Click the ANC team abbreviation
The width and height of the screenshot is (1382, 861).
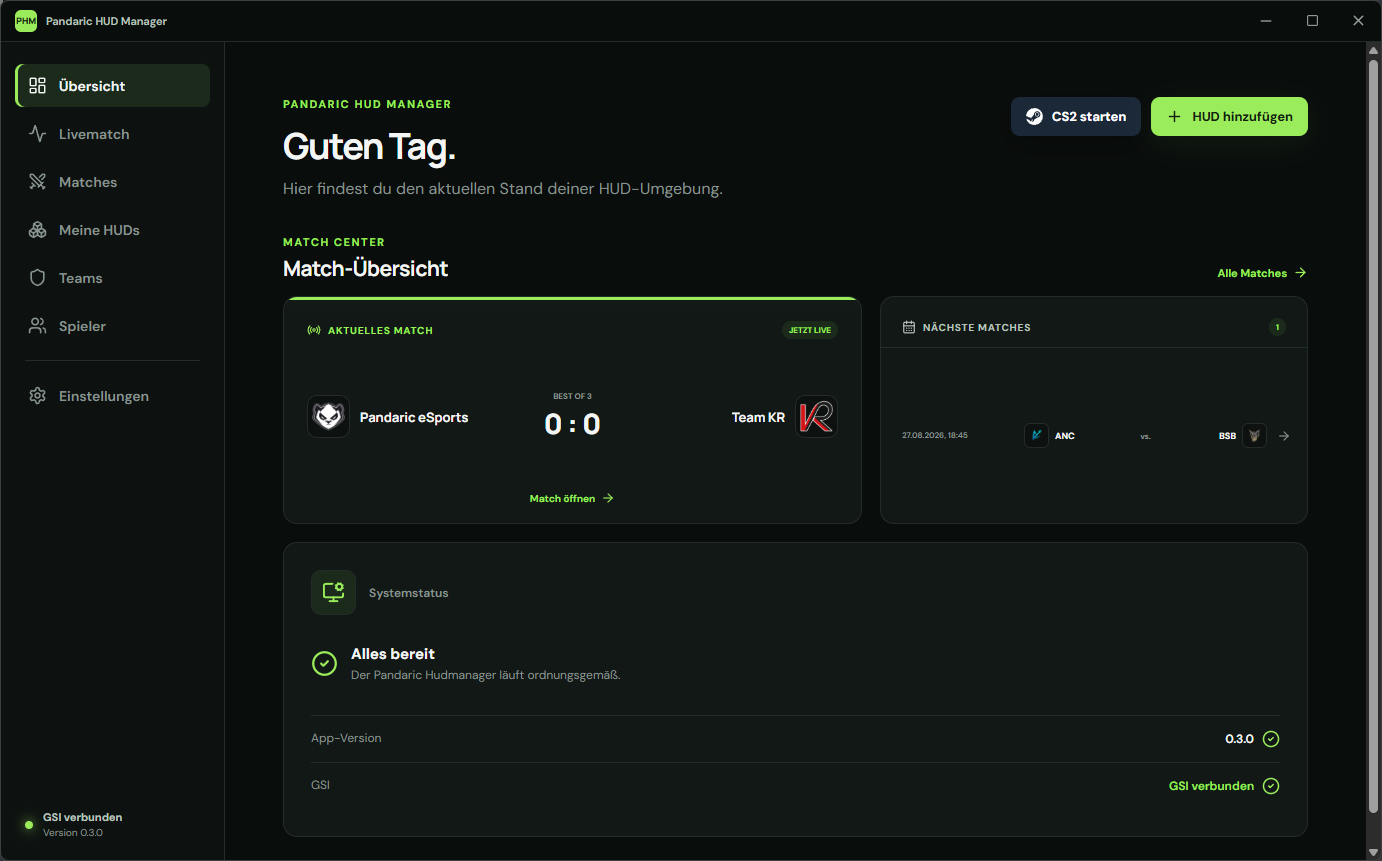pyautogui.click(x=1065, y=436)
